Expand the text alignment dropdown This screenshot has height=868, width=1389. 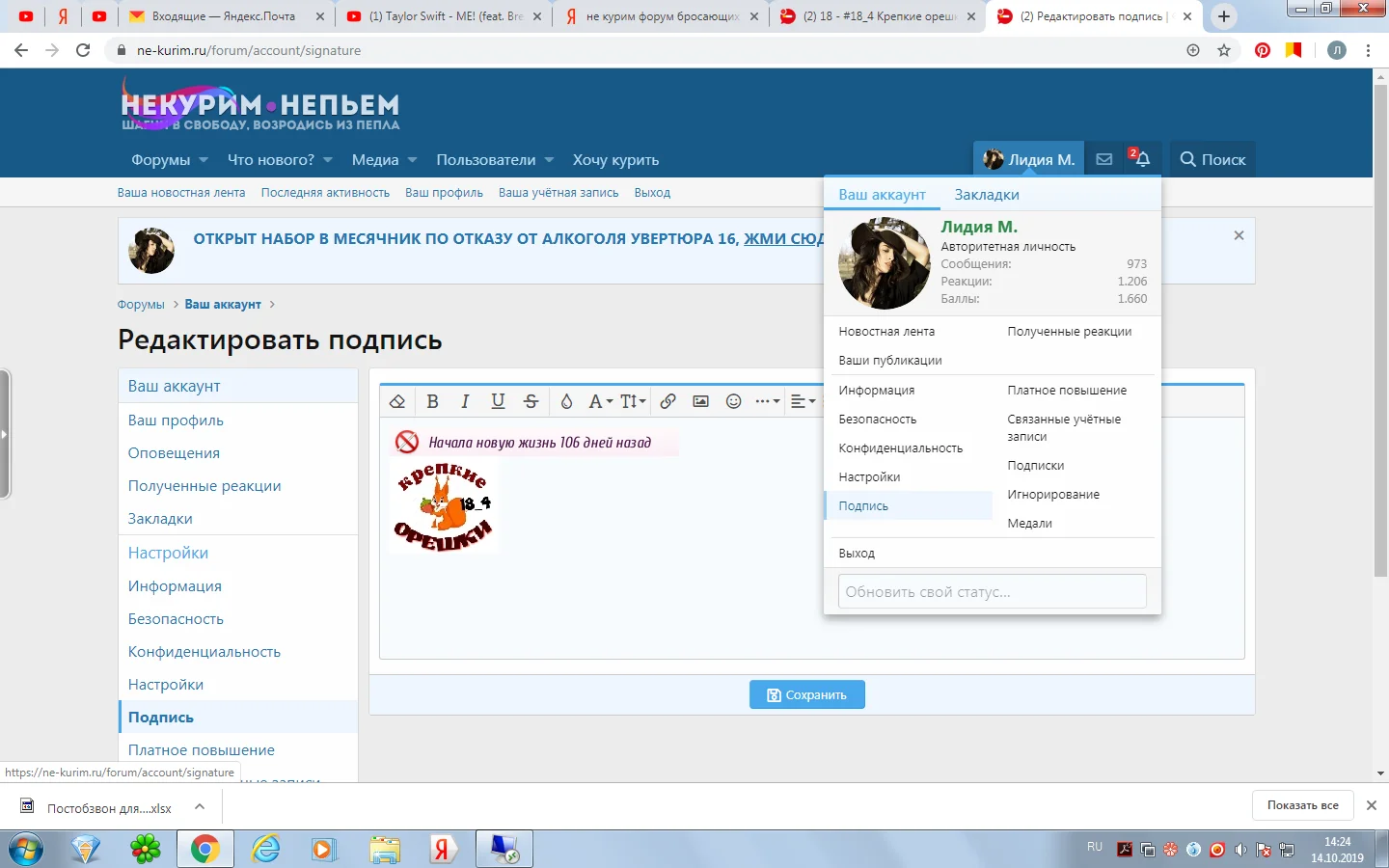pyautogui.click(x=803, y=401)
